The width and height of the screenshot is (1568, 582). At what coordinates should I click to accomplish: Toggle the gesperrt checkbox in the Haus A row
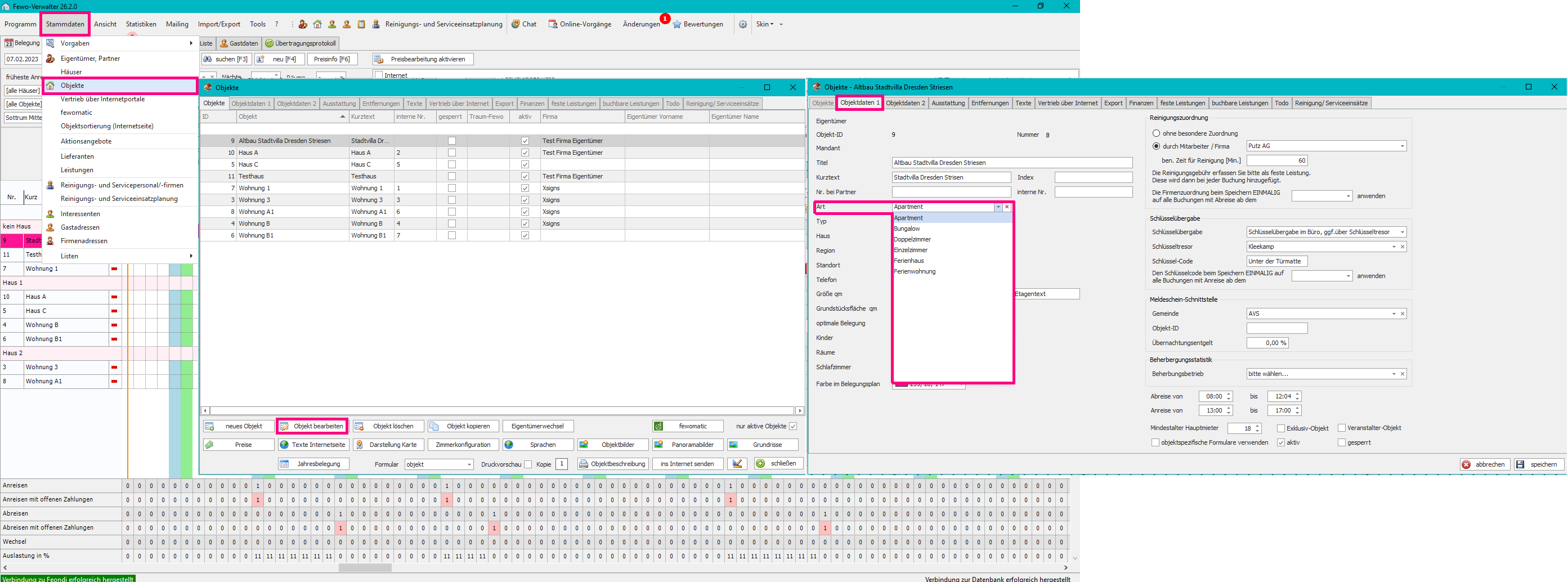click(451, 153)
